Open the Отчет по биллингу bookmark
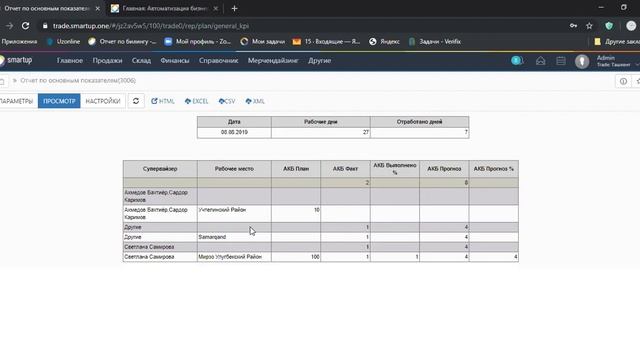This screenshot has width=640, height=360. 122,42
